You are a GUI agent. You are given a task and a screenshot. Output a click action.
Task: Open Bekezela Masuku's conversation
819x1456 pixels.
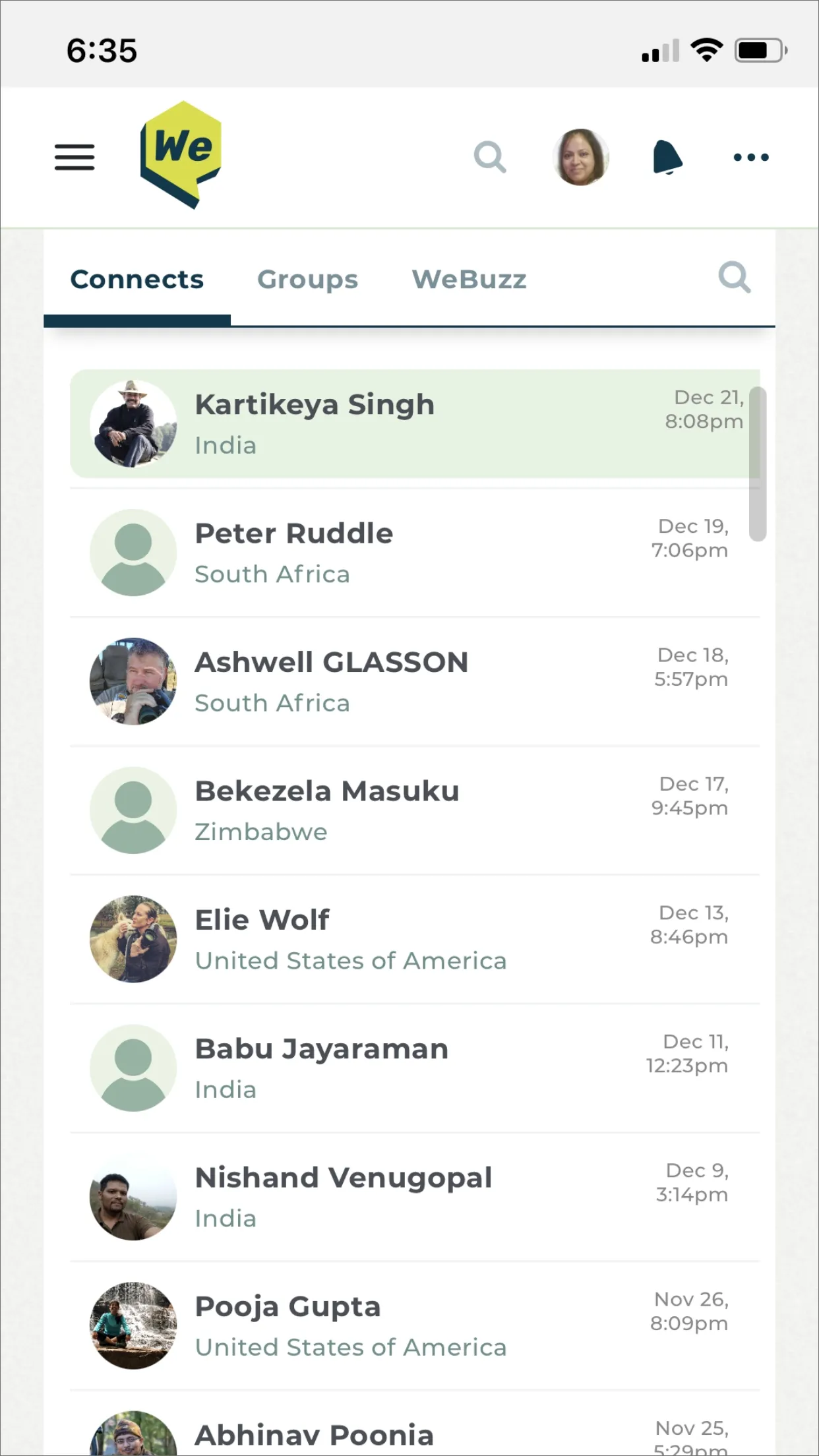415,810
